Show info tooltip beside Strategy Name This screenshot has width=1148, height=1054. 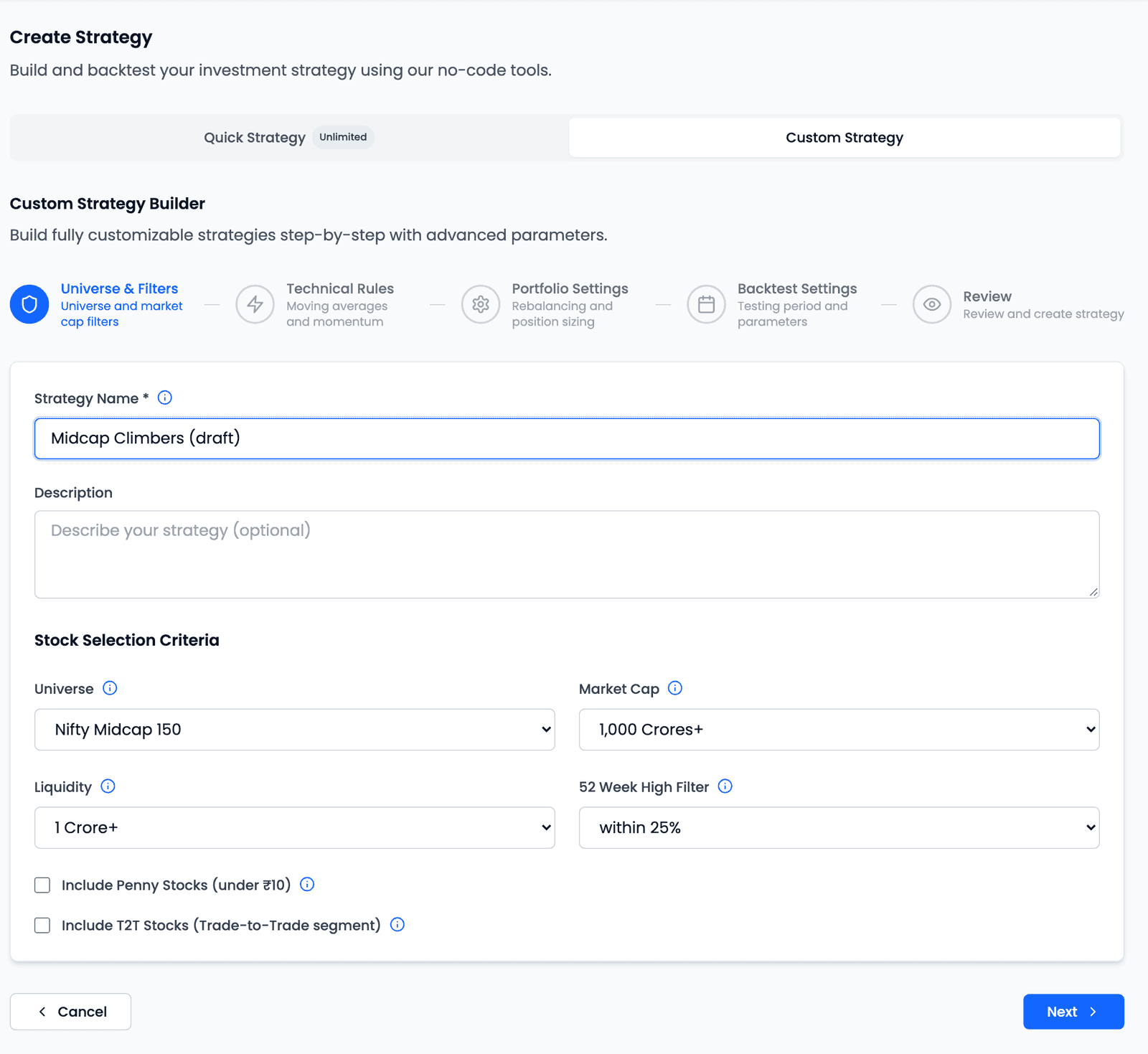pos(165,397)
